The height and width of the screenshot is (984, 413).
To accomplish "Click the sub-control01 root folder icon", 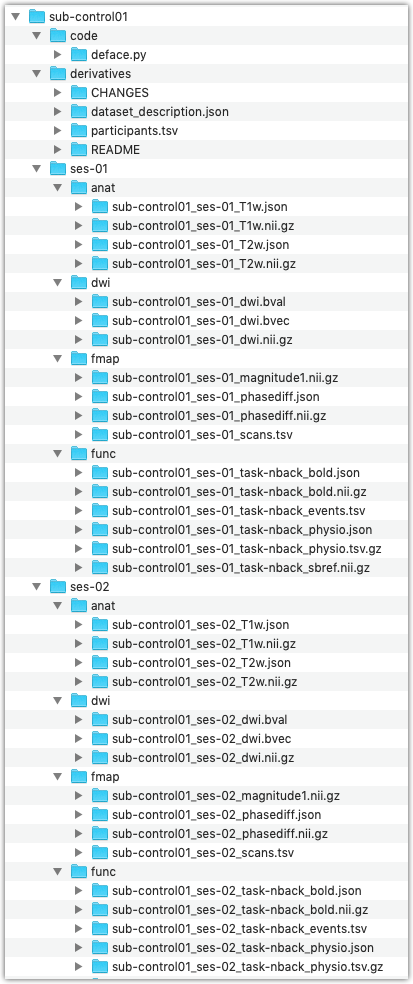I will coord(37,17).
